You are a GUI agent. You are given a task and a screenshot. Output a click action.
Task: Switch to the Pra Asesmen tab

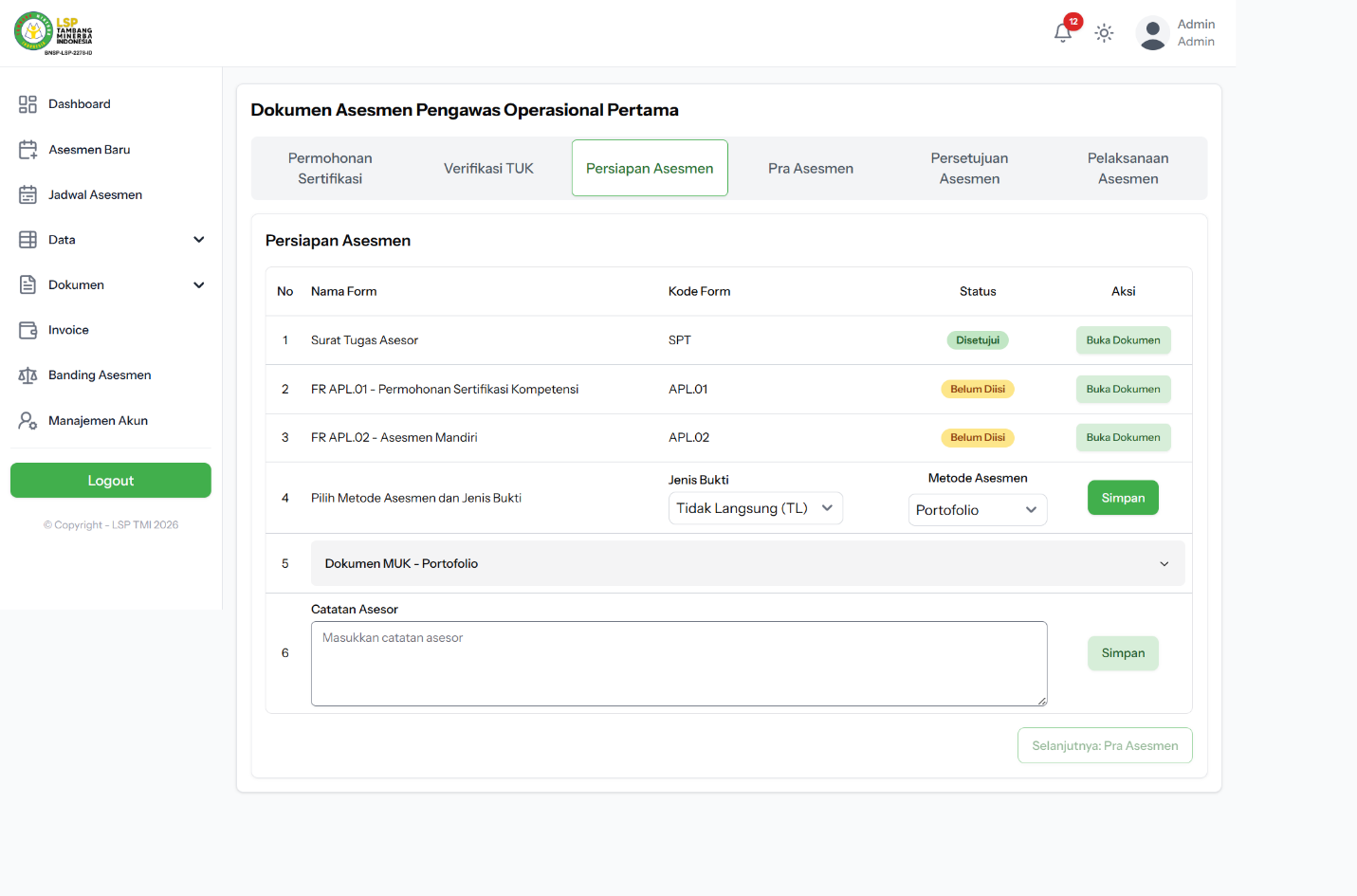pyautogui.click(x=811, y=169)
